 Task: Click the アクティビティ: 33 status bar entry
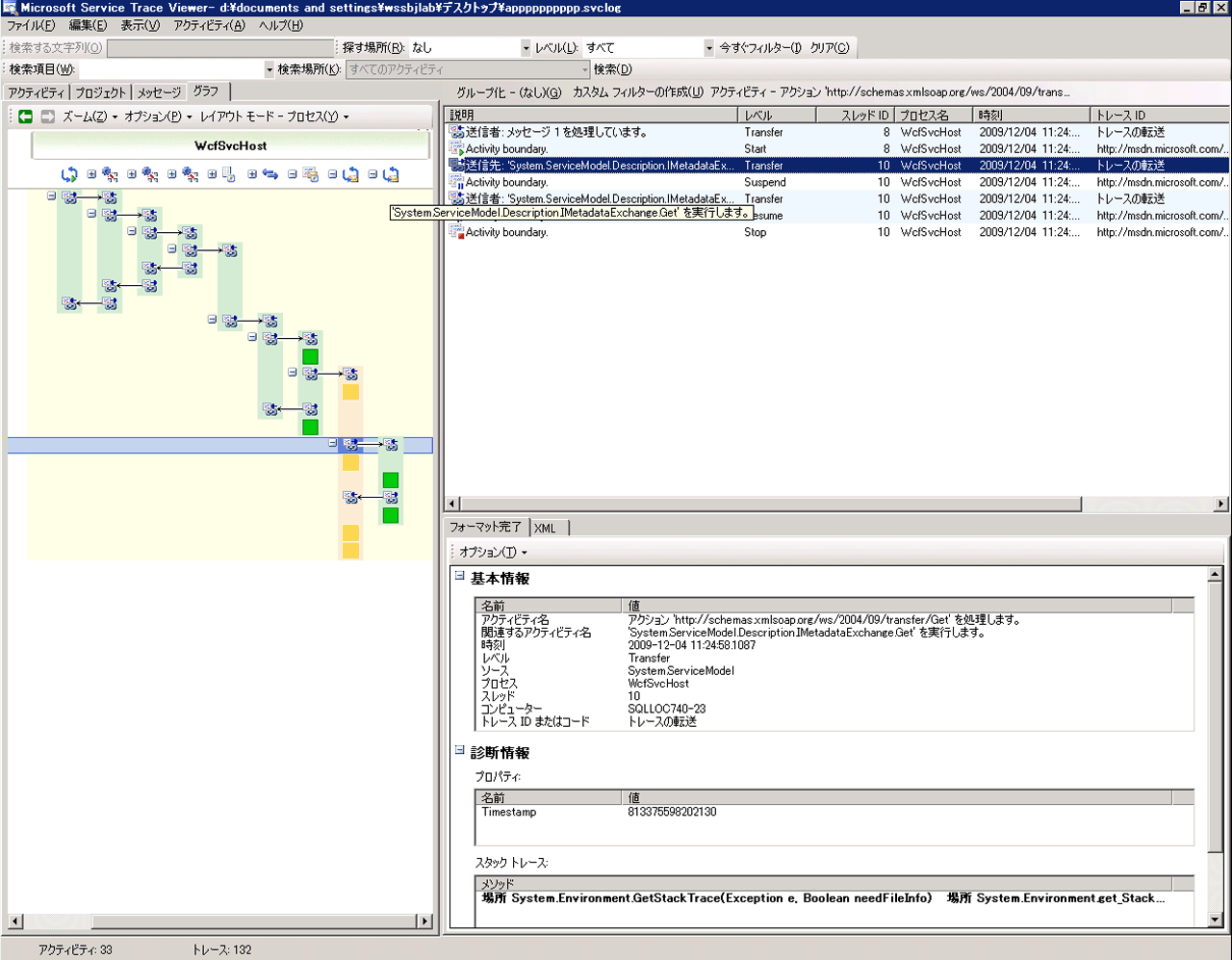(x=75, y=949)
